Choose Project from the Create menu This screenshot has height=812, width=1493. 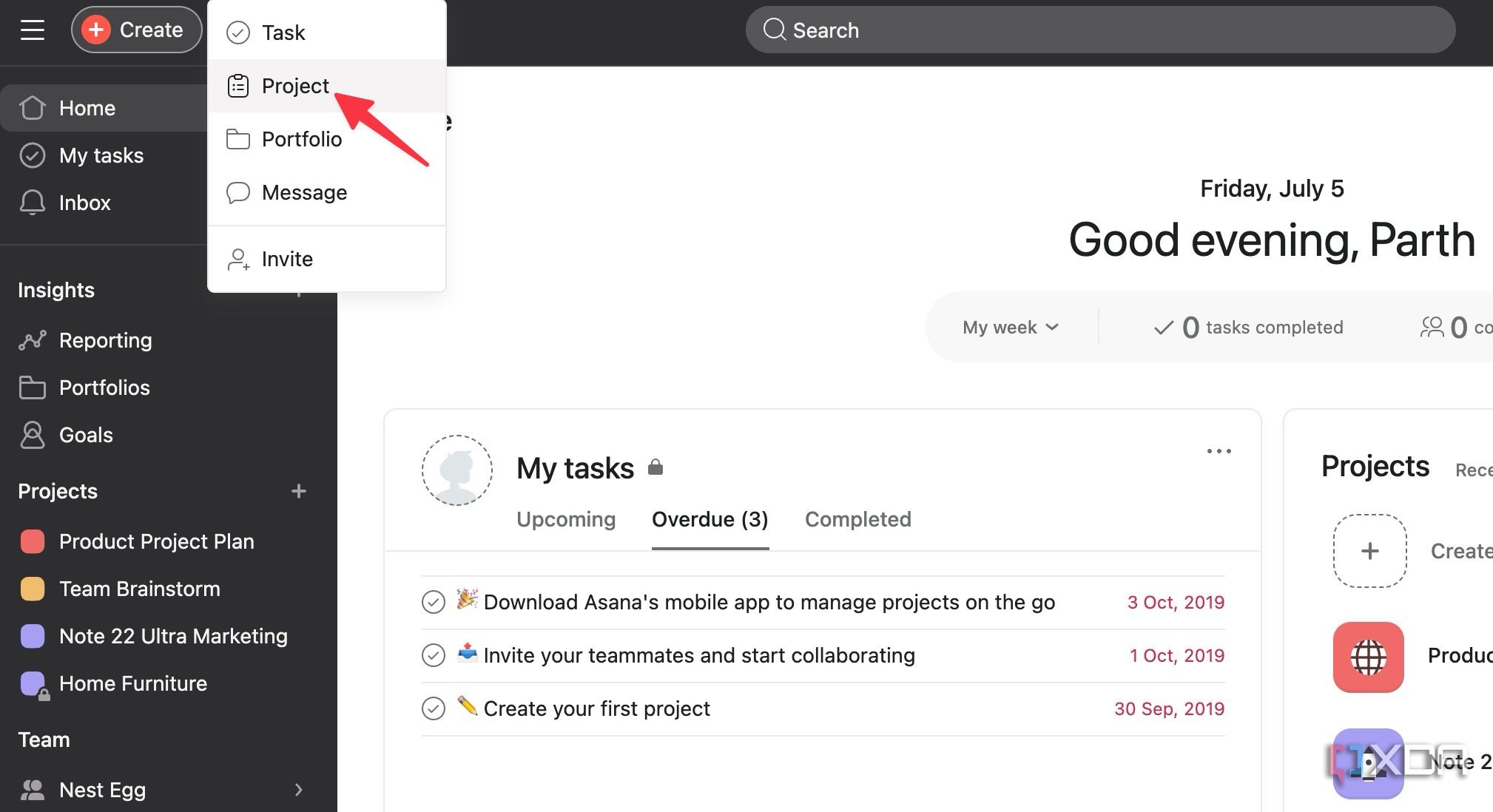327,86
